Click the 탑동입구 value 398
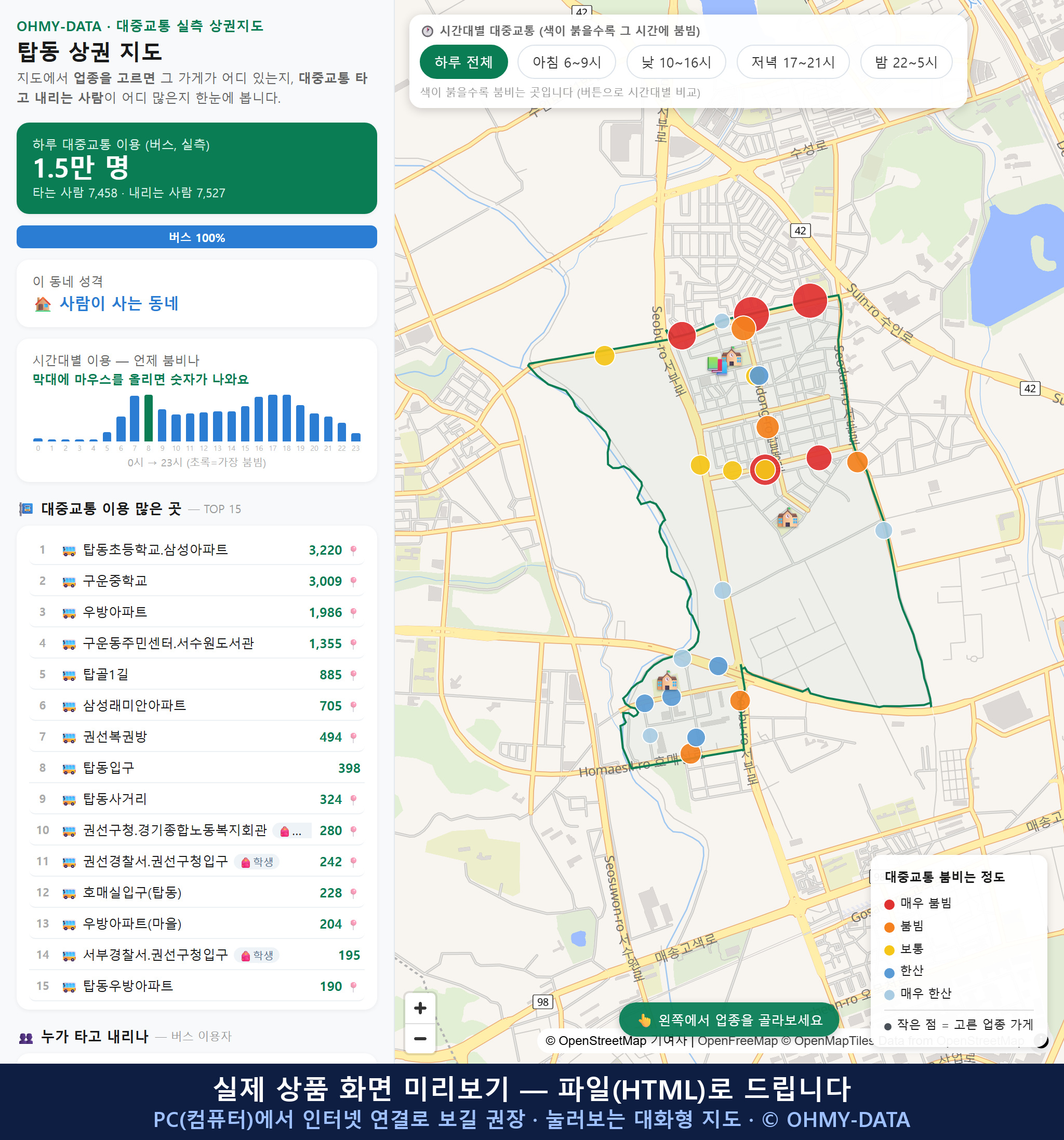1064x1140 pixels. pyautogui.click(x=349, y=769)
